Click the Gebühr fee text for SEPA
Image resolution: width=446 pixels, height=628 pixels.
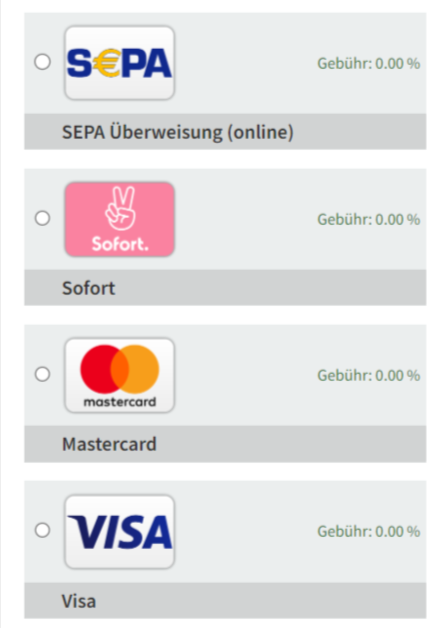coord(369,63)
